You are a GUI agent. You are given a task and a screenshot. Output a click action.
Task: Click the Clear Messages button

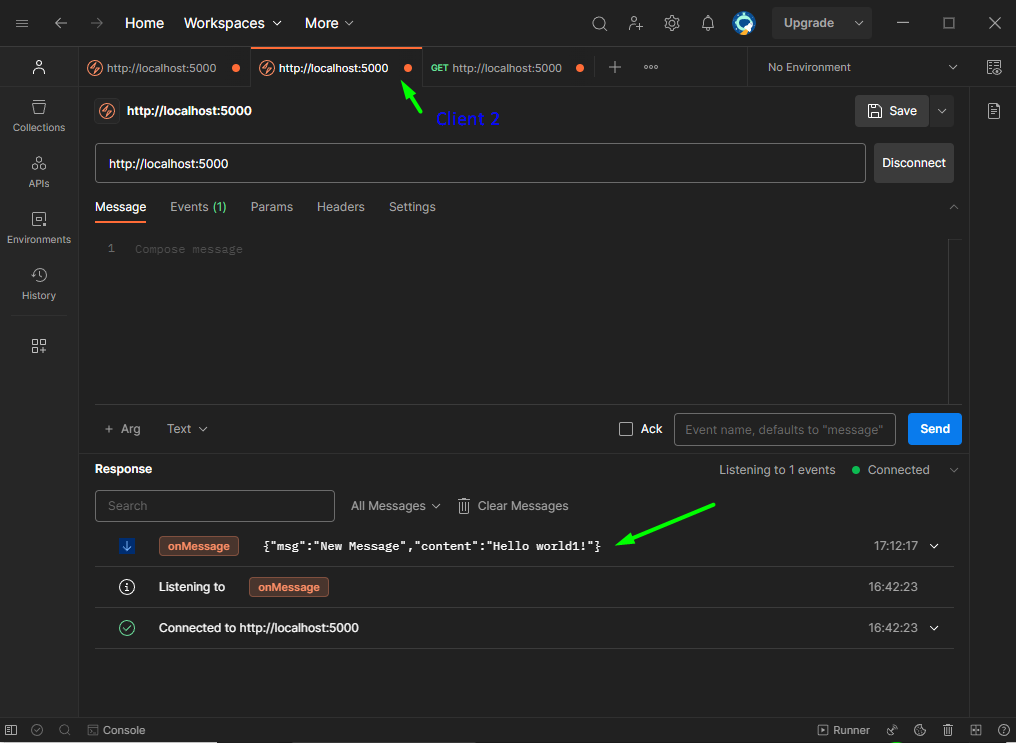[513, 506]
